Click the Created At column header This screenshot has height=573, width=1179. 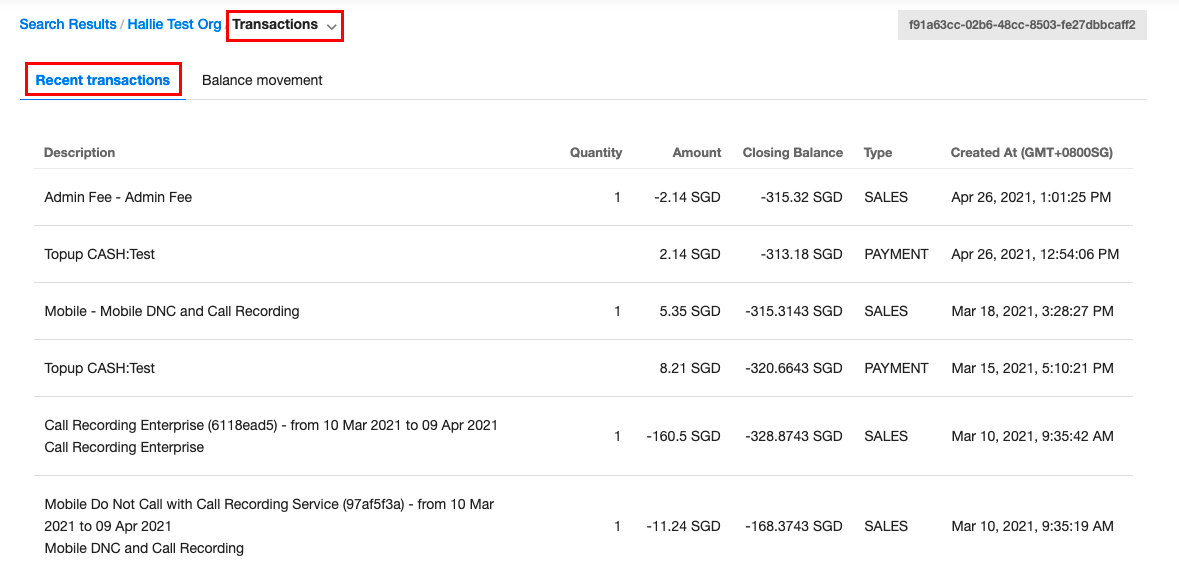1032,153
